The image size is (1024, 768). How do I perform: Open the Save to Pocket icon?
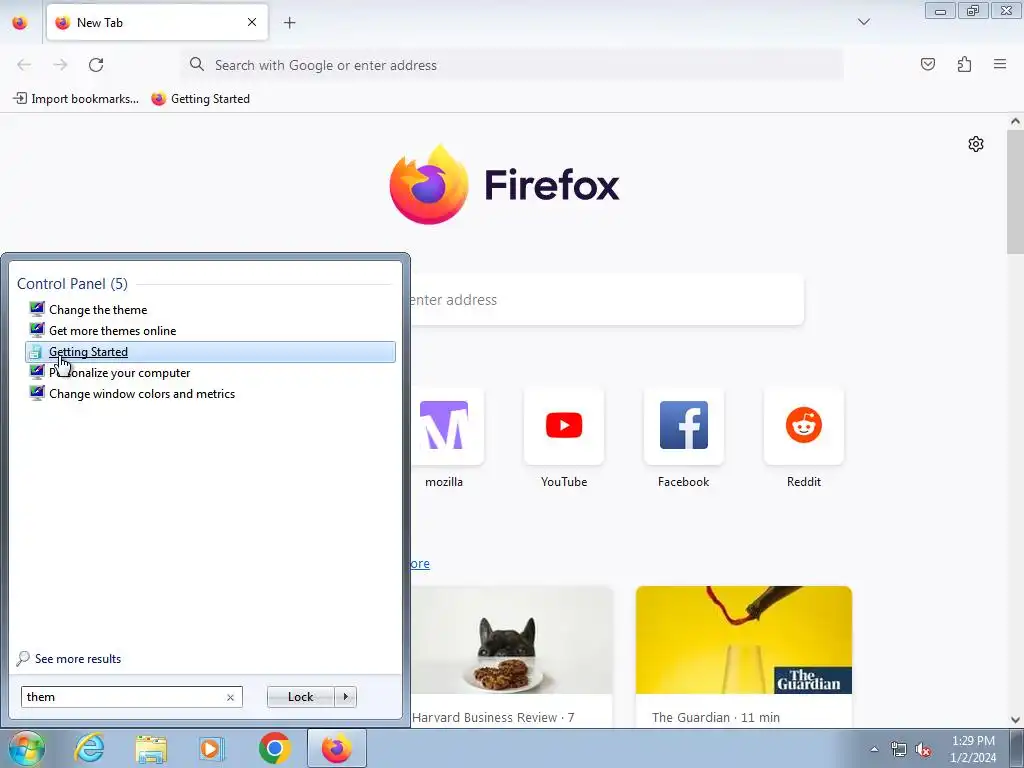click(x=927, y=64)
